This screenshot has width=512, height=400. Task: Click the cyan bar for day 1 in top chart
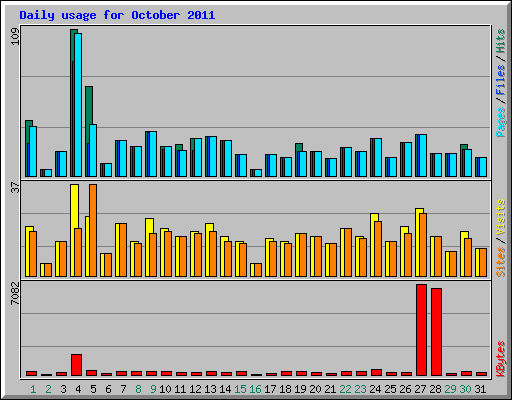click(33, 151)
